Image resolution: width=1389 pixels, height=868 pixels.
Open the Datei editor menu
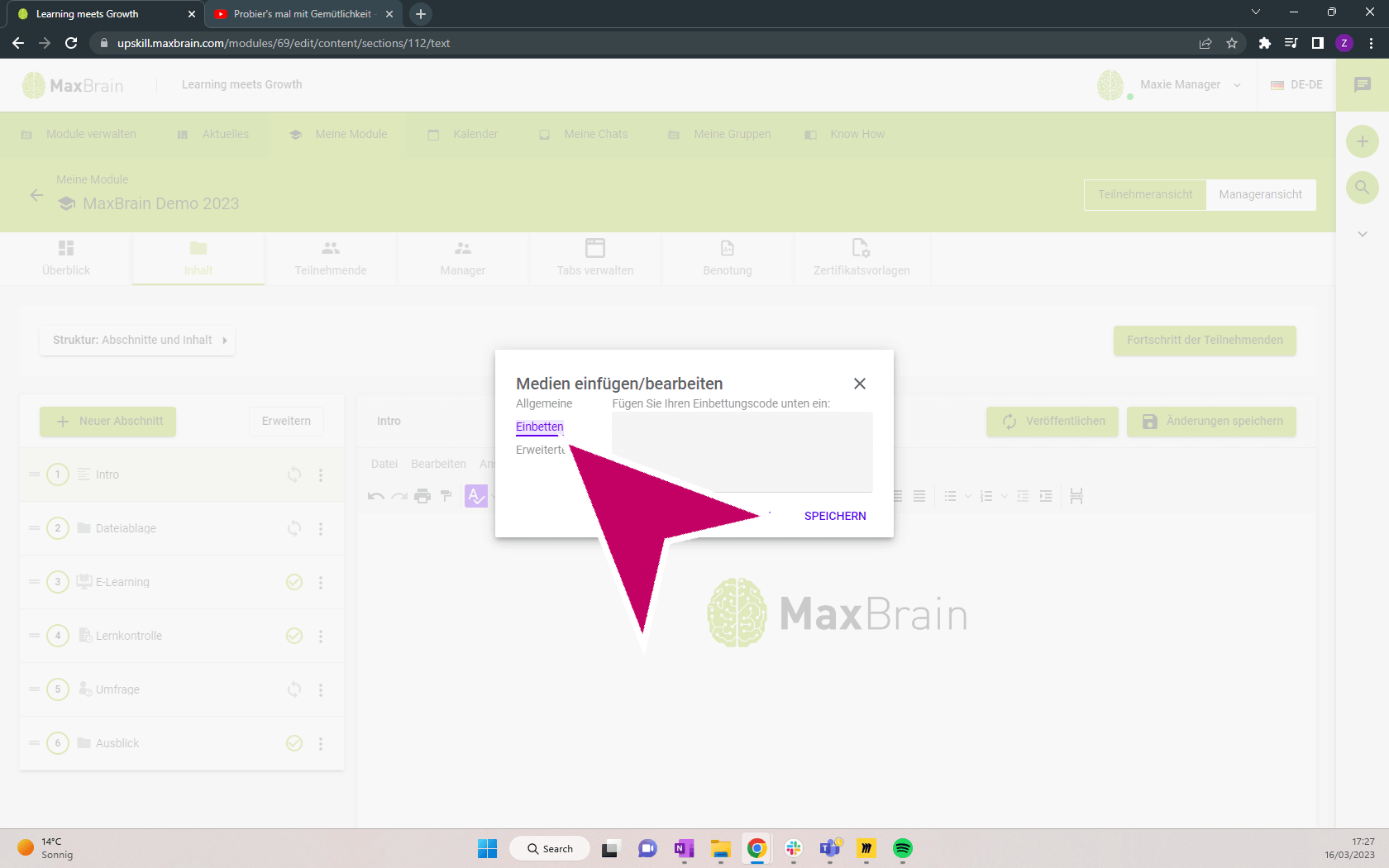tap(384, 464)
